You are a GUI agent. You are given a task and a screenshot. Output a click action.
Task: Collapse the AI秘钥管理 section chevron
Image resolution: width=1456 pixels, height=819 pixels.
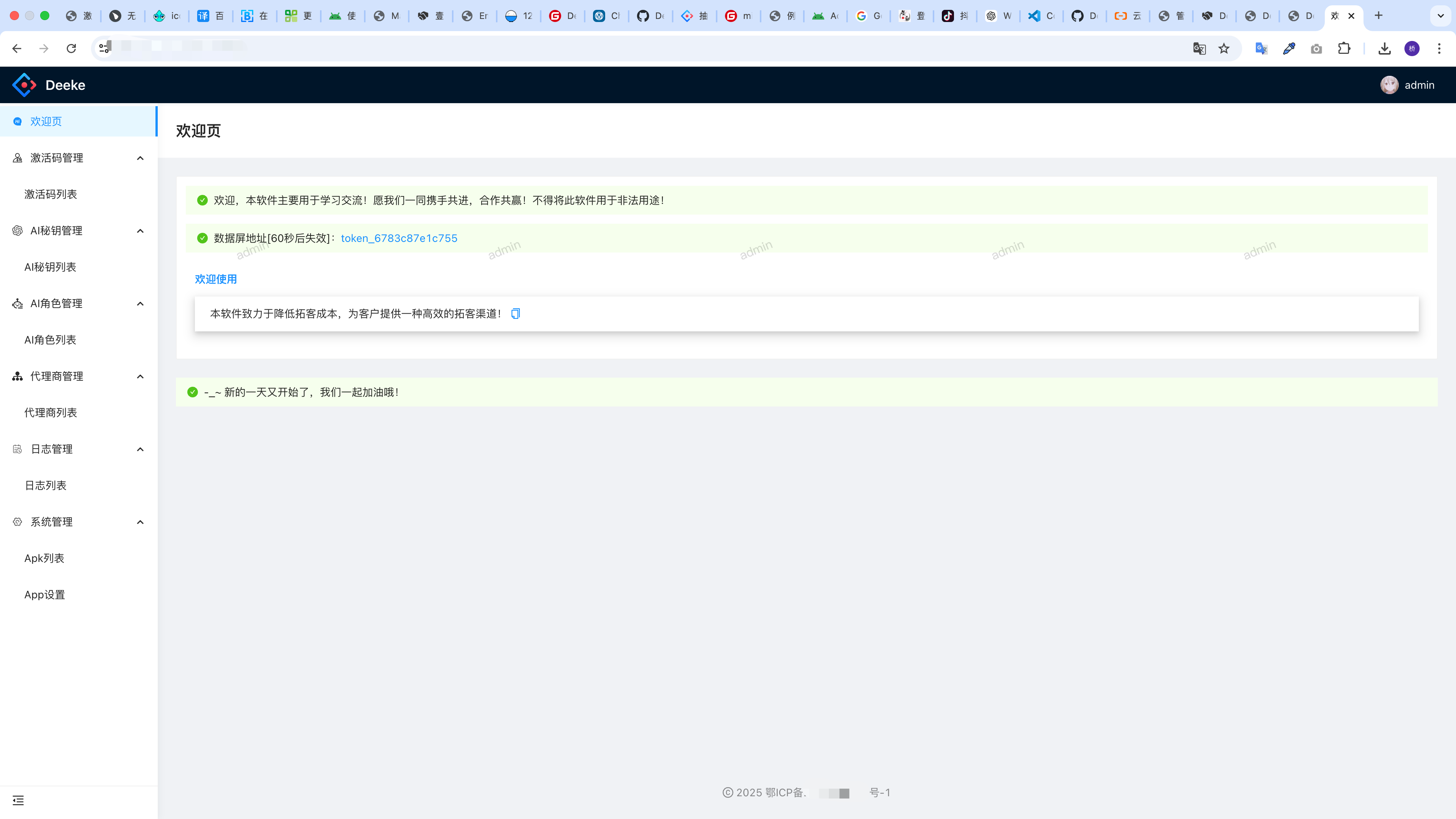140,231
